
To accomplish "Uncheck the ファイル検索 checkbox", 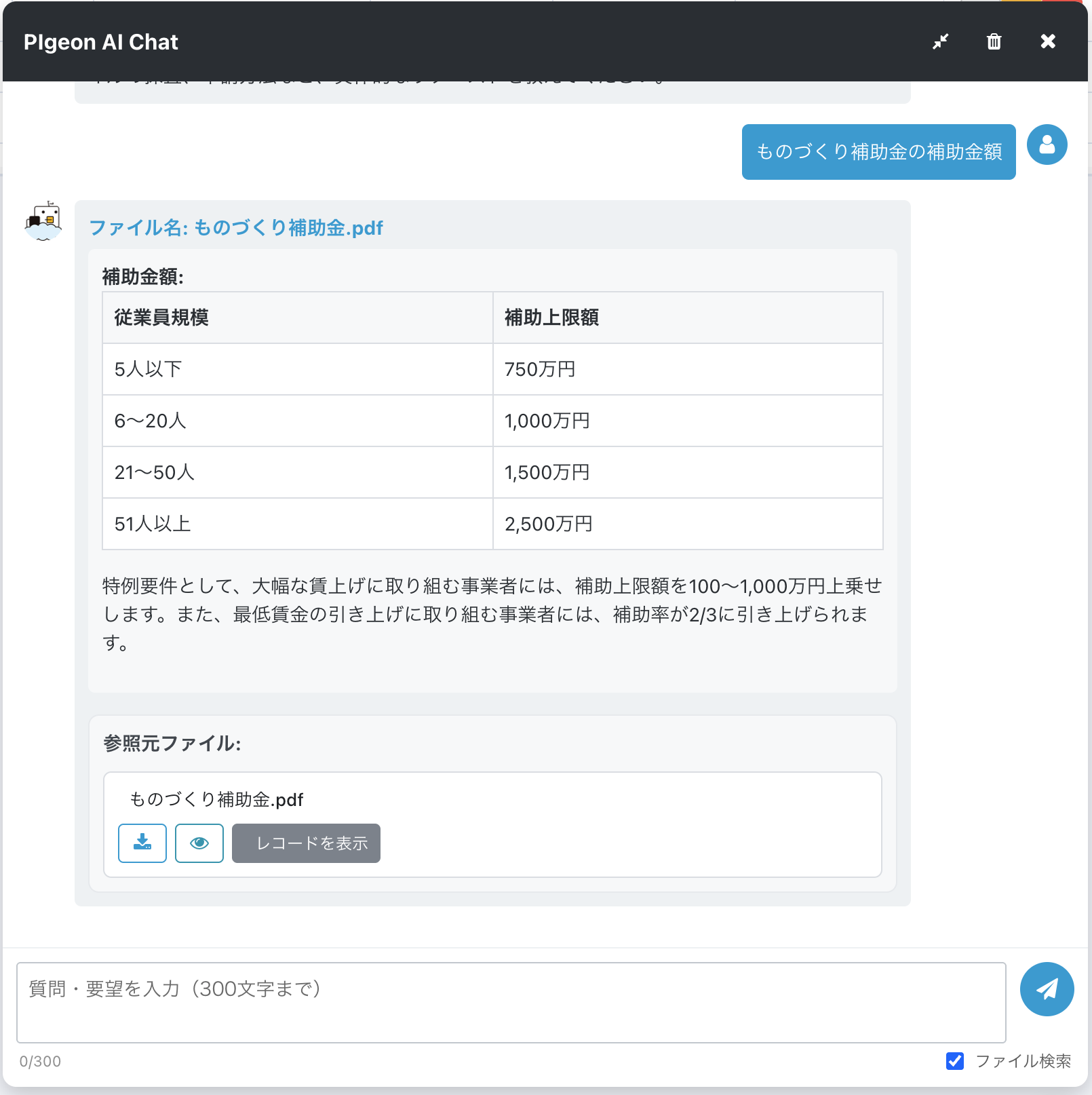I will pos(955,1062).
